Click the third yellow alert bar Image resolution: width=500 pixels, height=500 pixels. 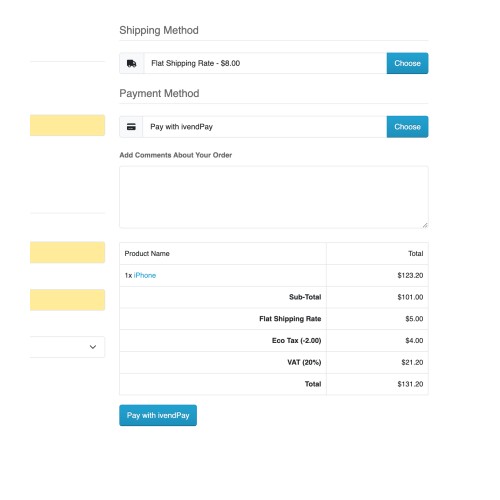(67, 300)
